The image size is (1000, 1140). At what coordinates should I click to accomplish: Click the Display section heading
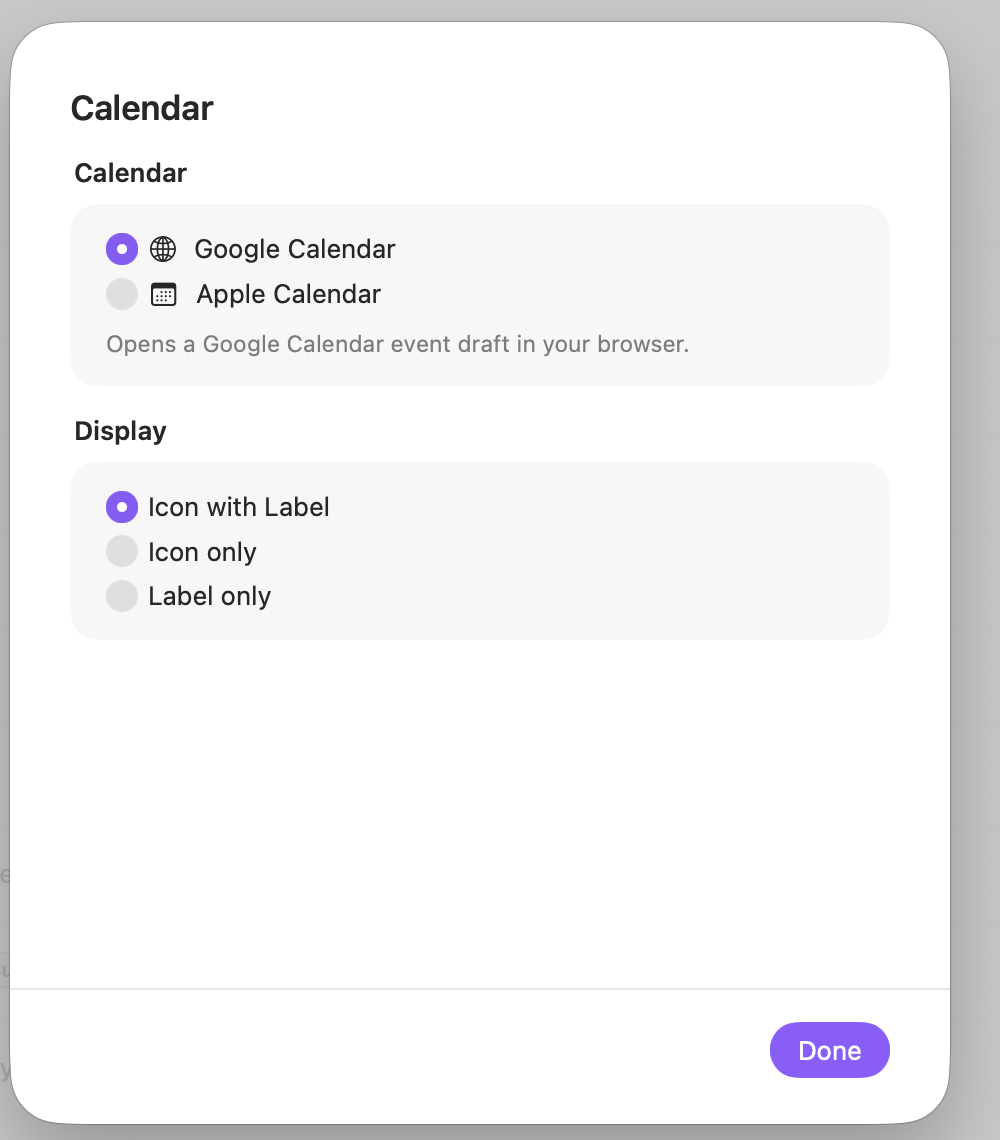[x=121, y=431]
